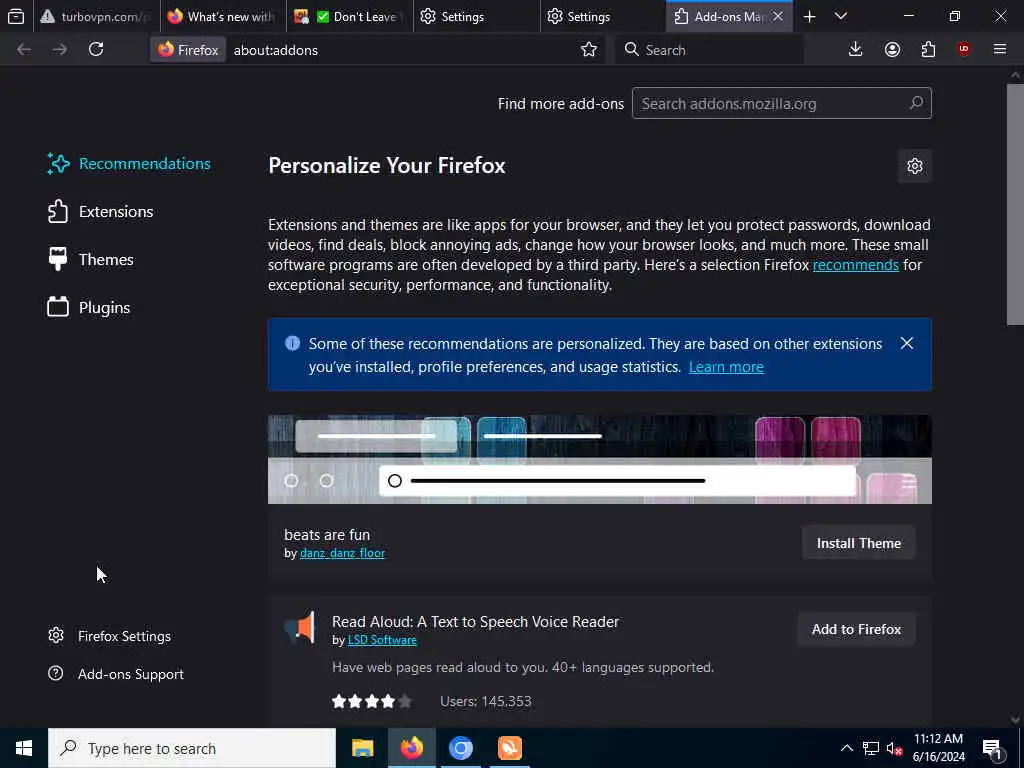Open the Plugins category

tap(89, 308)
